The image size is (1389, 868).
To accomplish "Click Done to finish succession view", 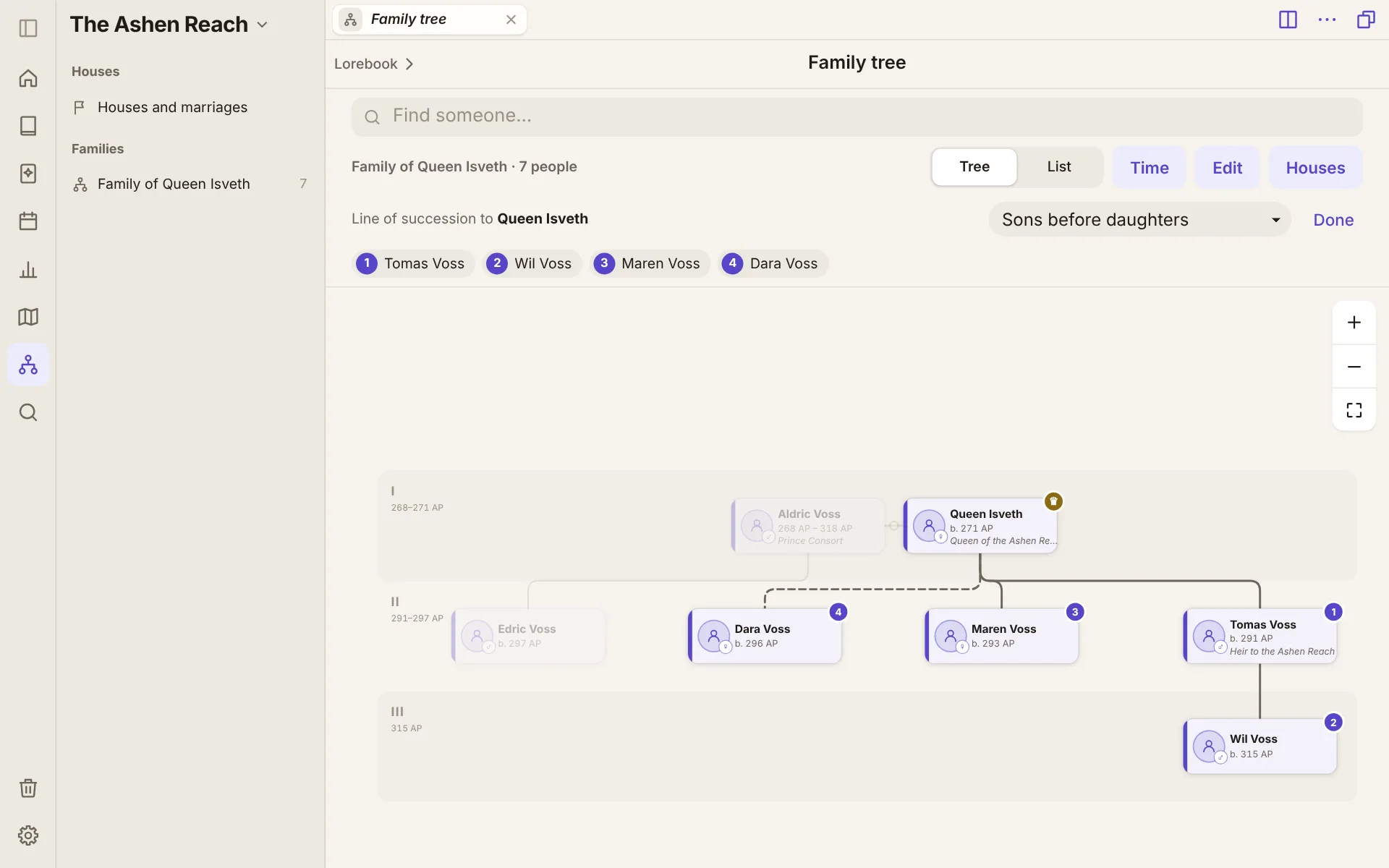I will coord(1333,220).
